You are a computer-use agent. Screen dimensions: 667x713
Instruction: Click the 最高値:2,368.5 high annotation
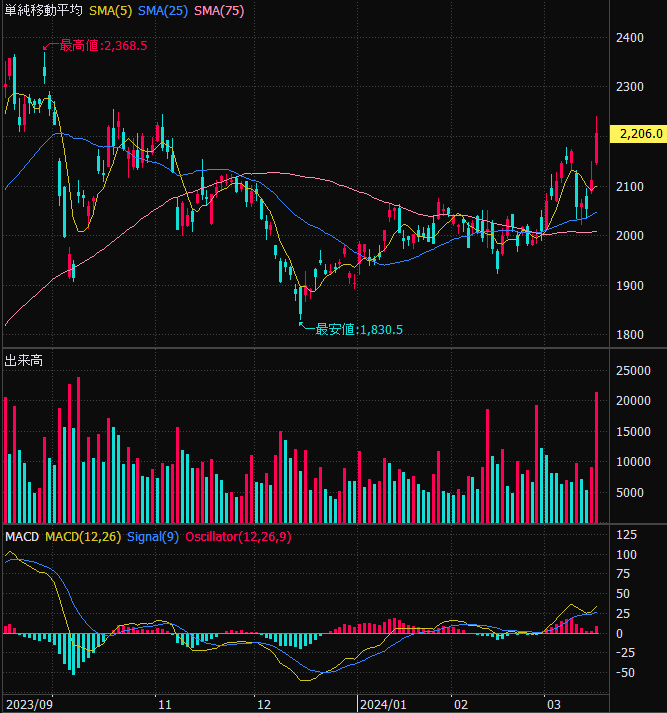click(x=104, y=45)
